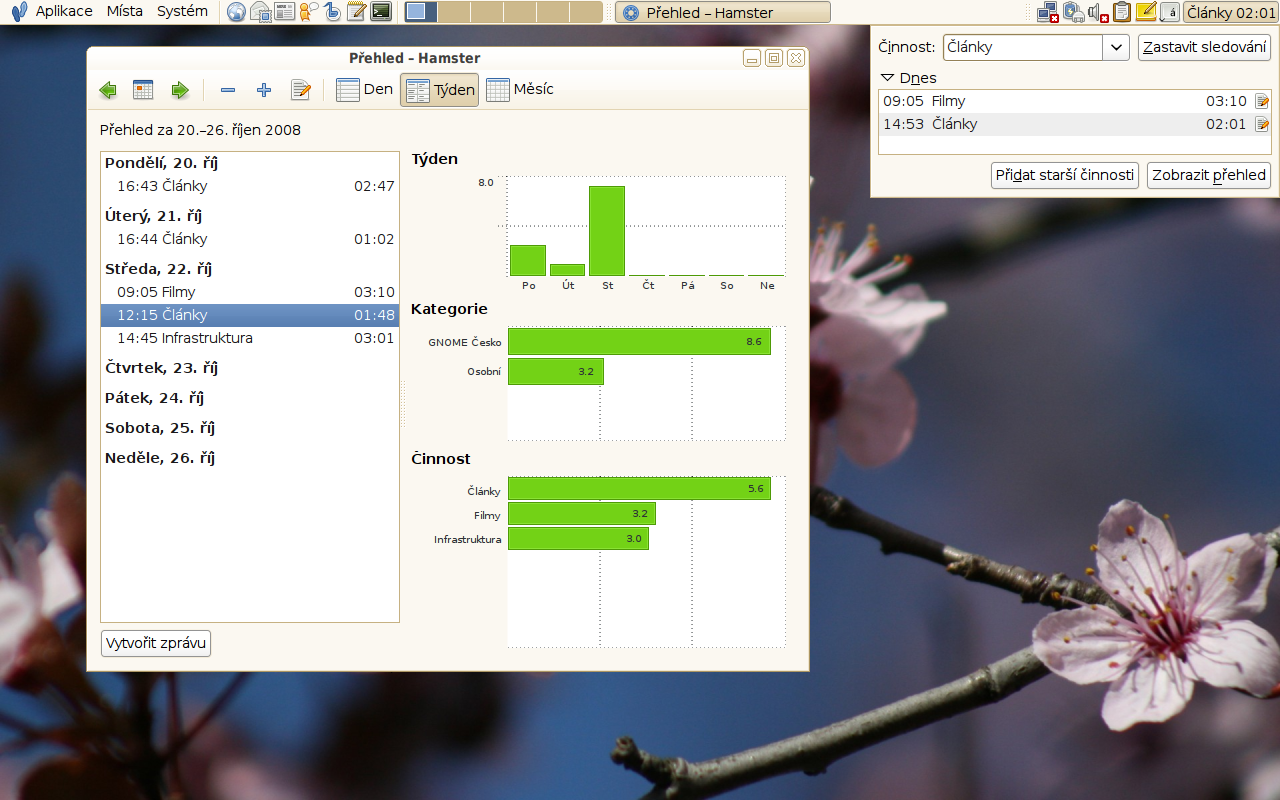Open the text editor notepad icon in the panel

tap(356, 12)
